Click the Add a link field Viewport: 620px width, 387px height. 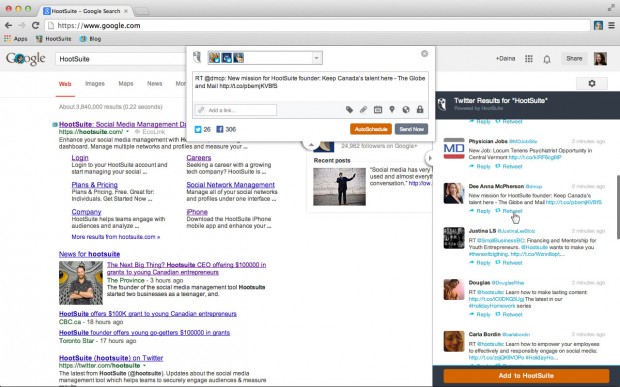[236, 110]
